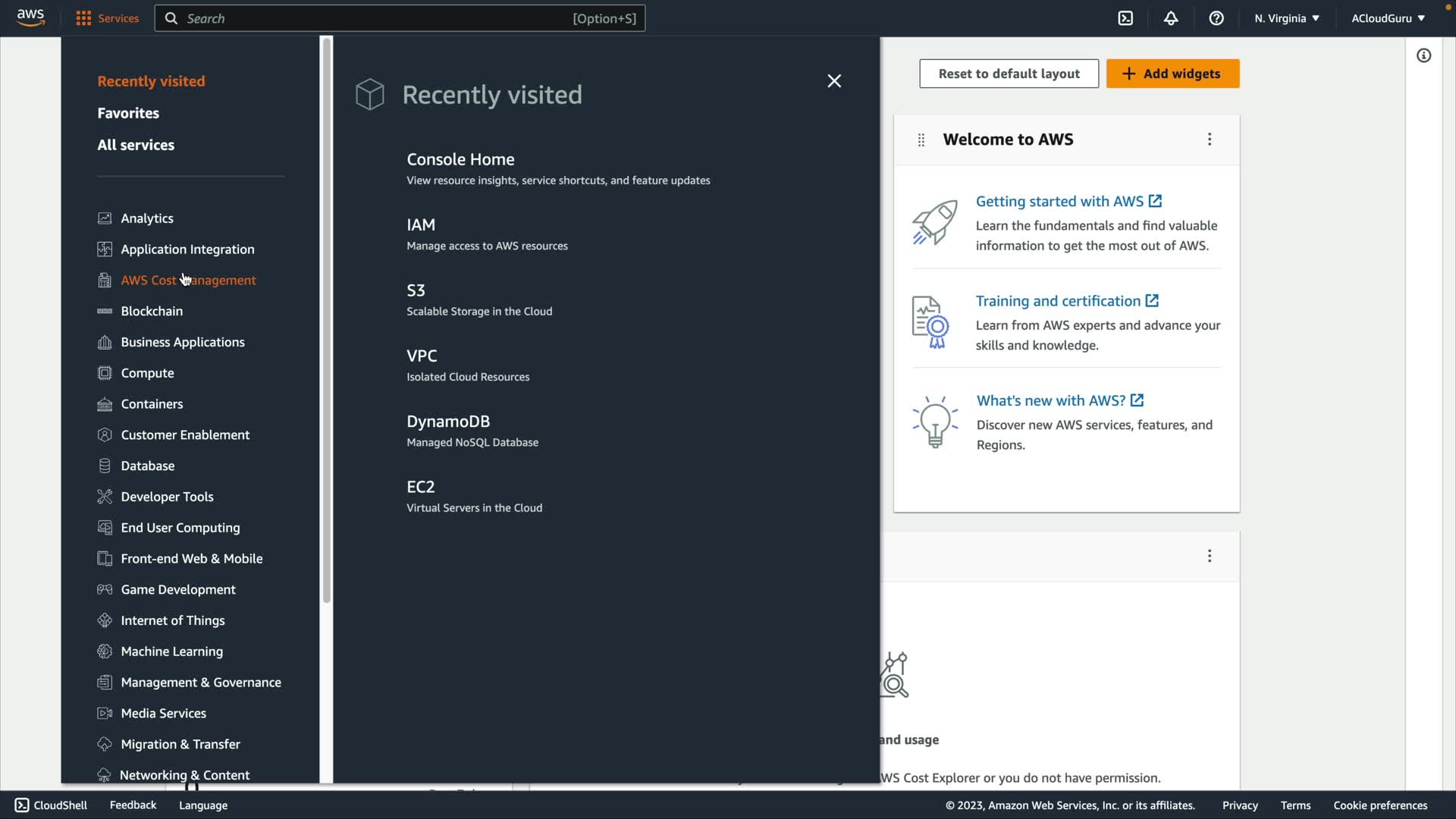
Task: Click the CloudShell icon in the footer
Action: click(22, 805)
